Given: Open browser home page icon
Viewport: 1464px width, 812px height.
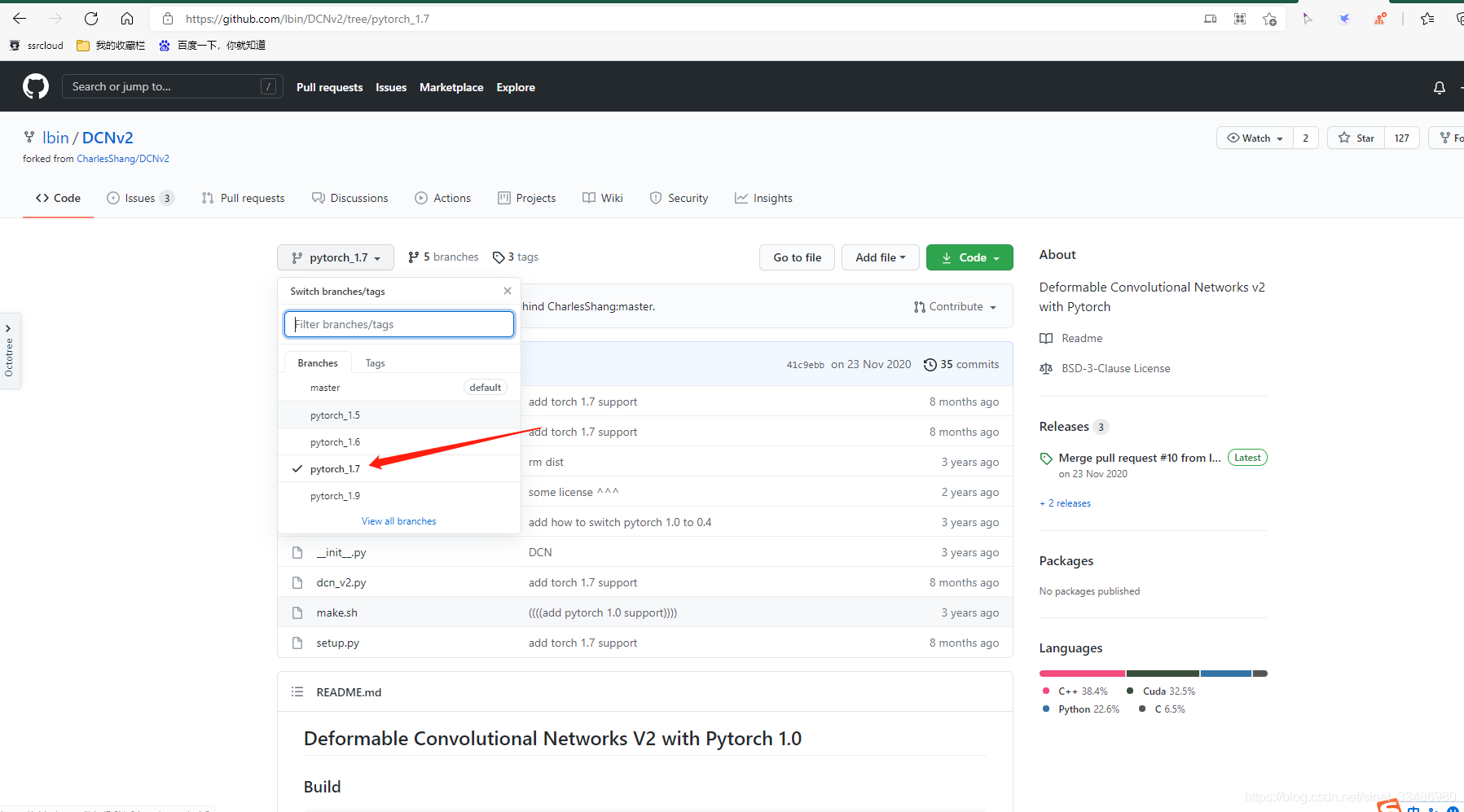Looking at the screenshot, I should (127, 19).
